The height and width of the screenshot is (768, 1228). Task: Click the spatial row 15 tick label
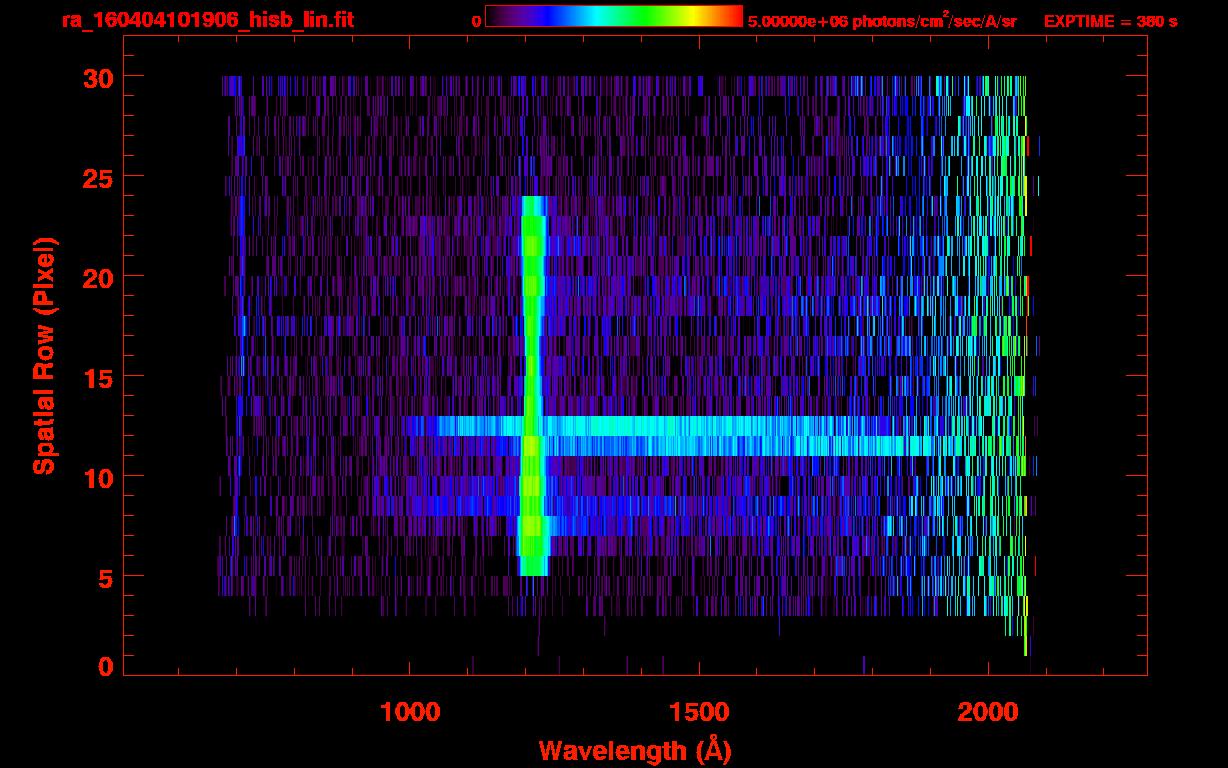(x=96, y=377)
